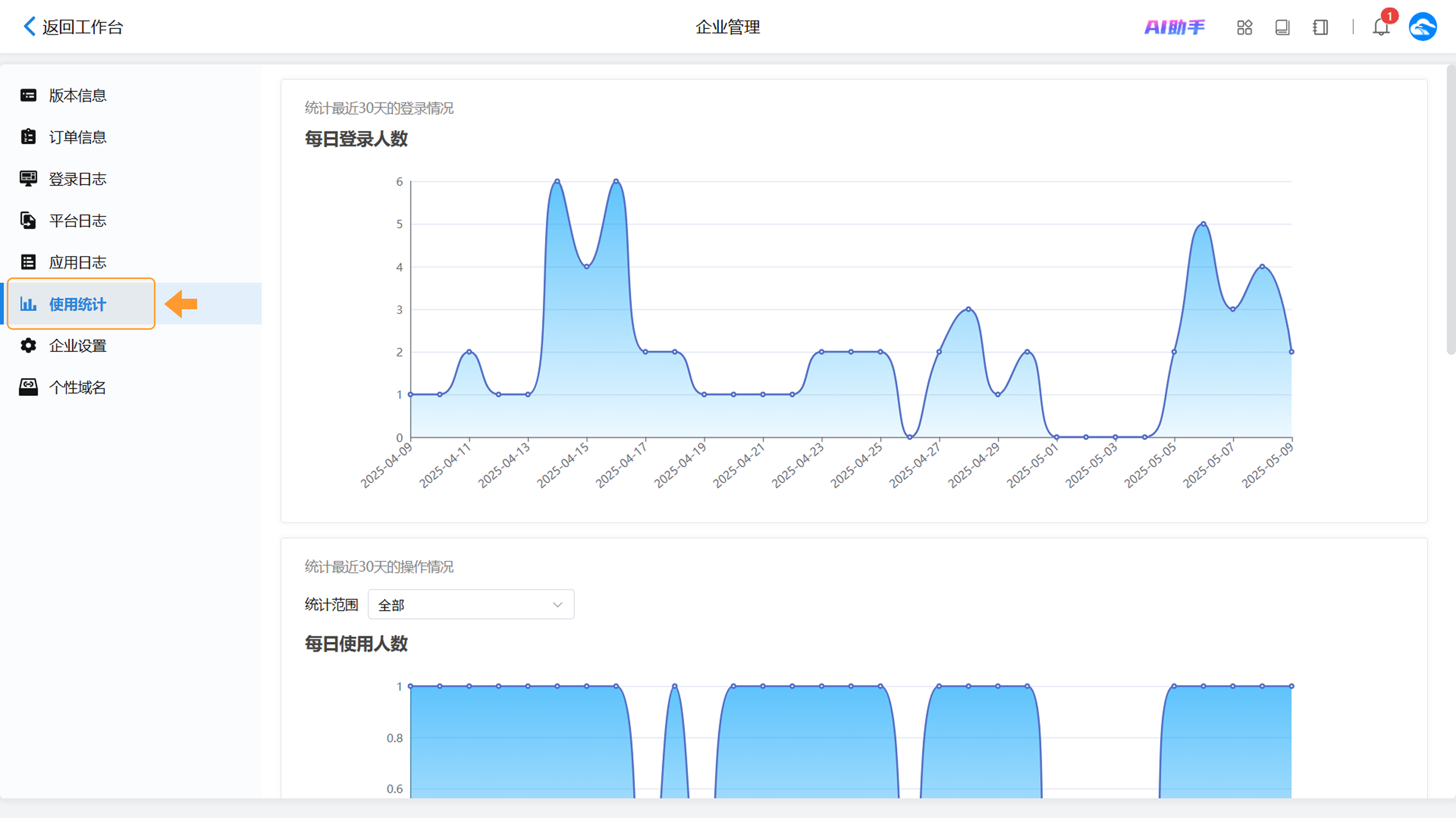The height and width of the screenshot is (818, 1456).
Task: Click the 平台日志 document icon
Action: 28,220
